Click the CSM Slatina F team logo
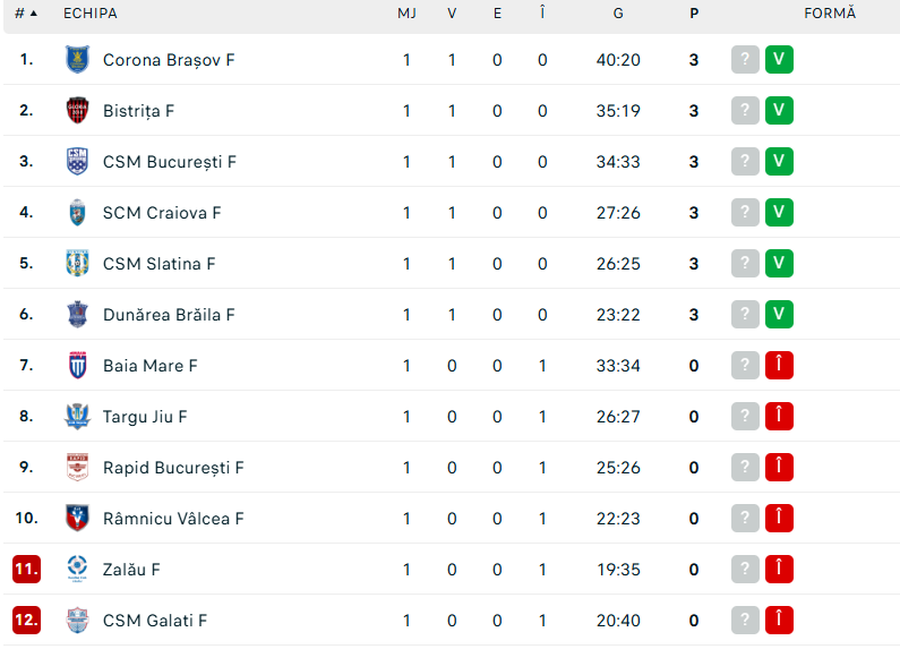The image size is (900, 649). click(77, 264)
